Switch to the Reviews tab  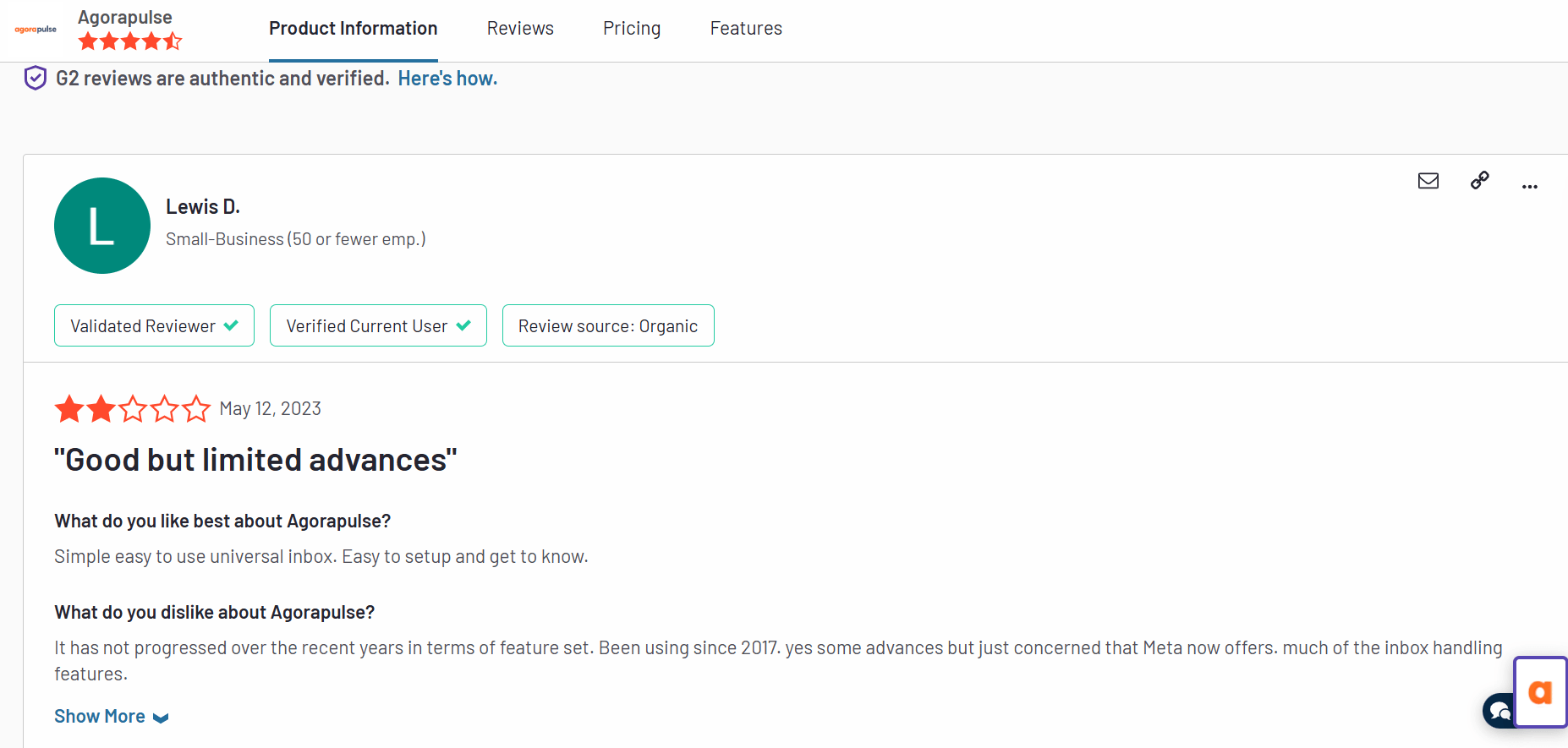(520, 29)
